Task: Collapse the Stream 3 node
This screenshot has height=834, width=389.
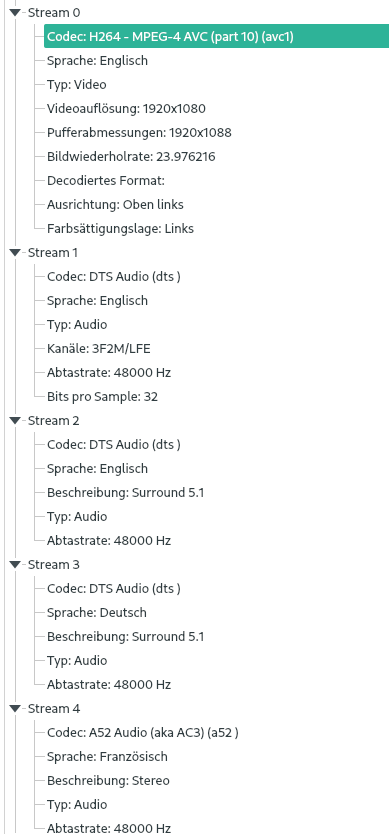Action: [14, 564]
